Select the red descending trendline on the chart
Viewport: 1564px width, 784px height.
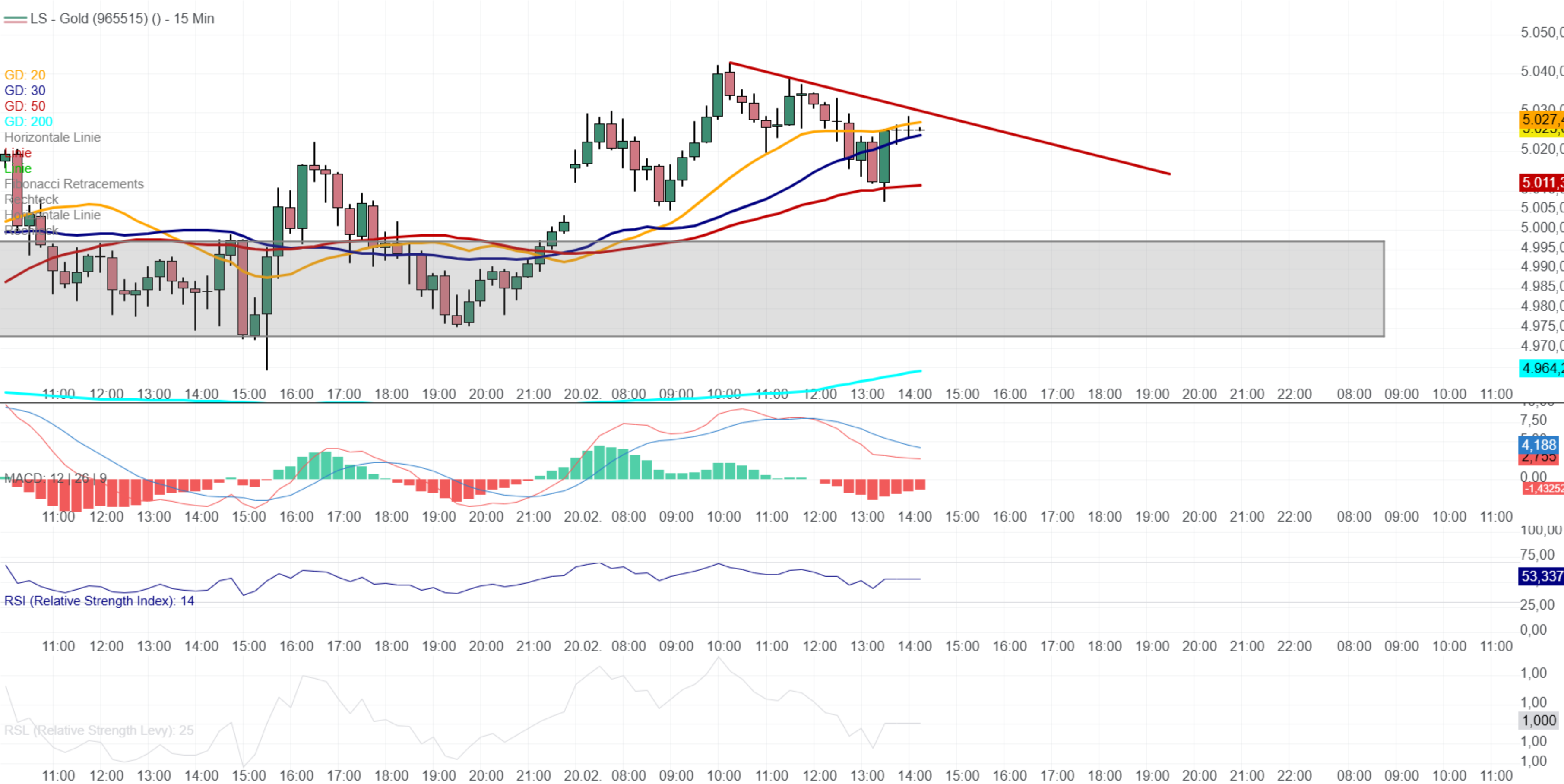1032,139
